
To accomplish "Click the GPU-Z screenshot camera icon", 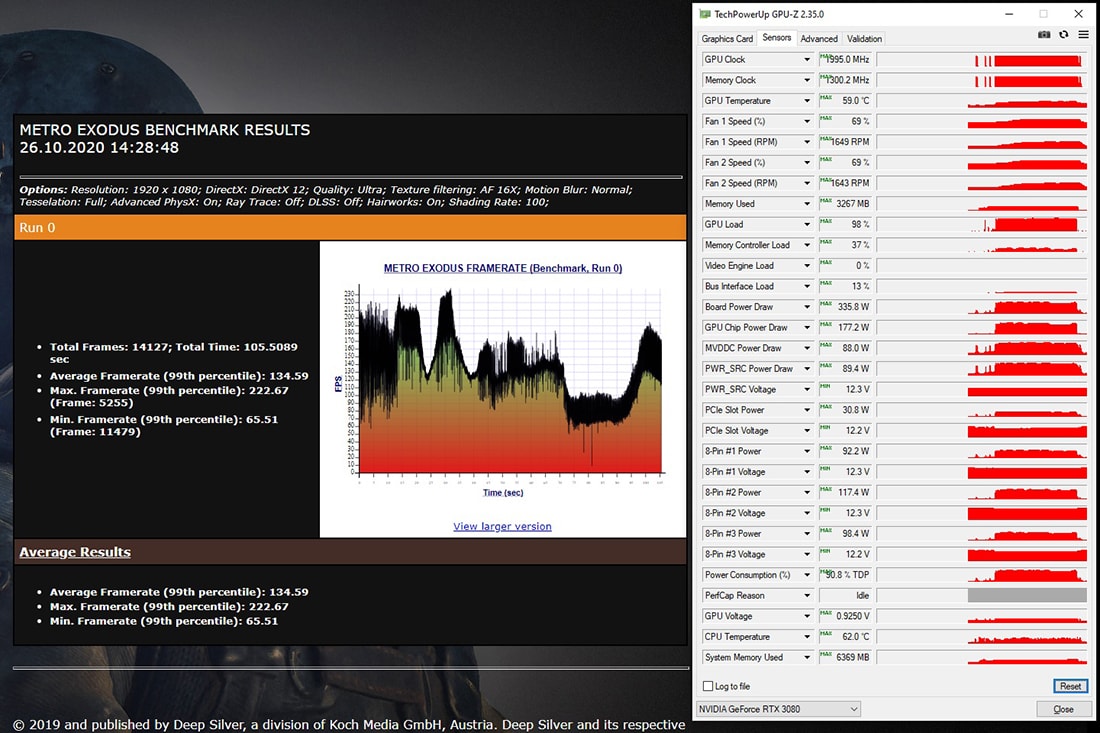I will pos(1044,34).
